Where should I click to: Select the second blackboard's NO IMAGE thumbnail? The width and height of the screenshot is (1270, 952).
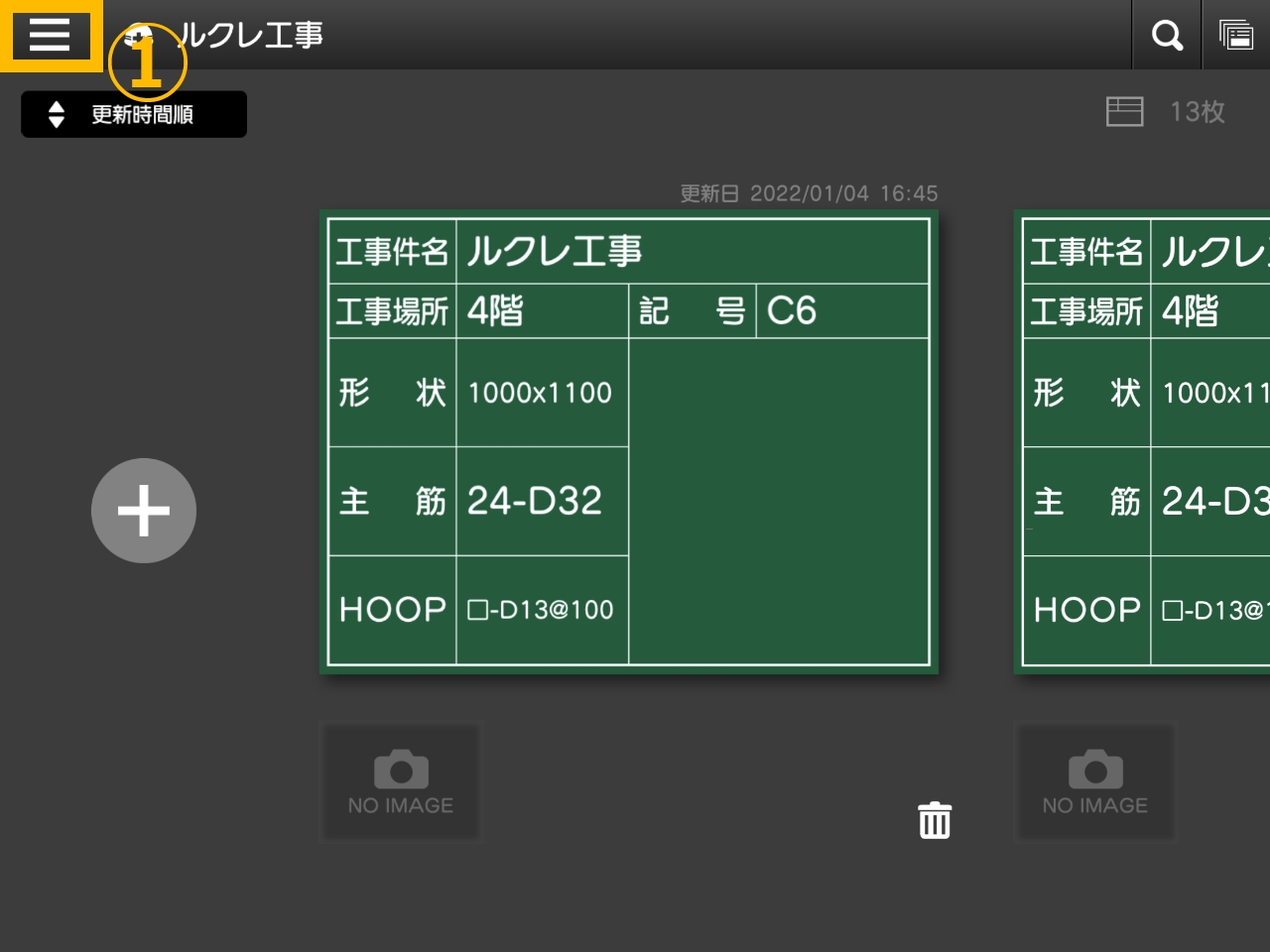click(x=1095, y=781)
